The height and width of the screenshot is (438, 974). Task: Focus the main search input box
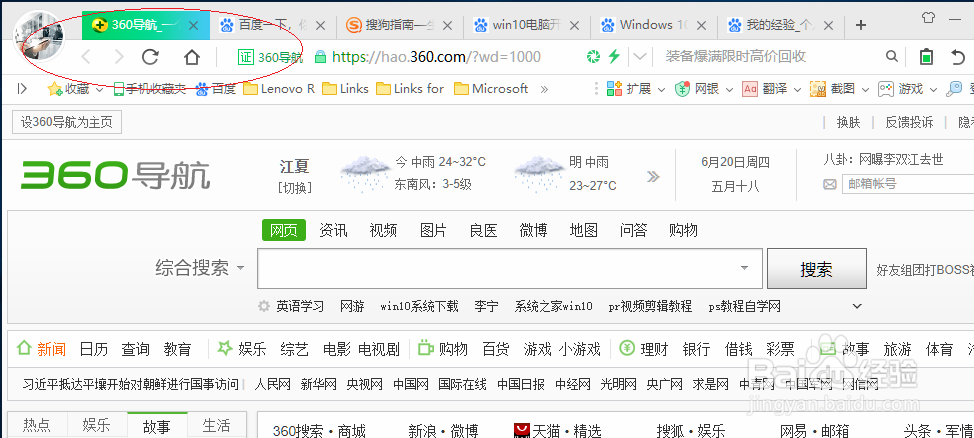(509, 268)
